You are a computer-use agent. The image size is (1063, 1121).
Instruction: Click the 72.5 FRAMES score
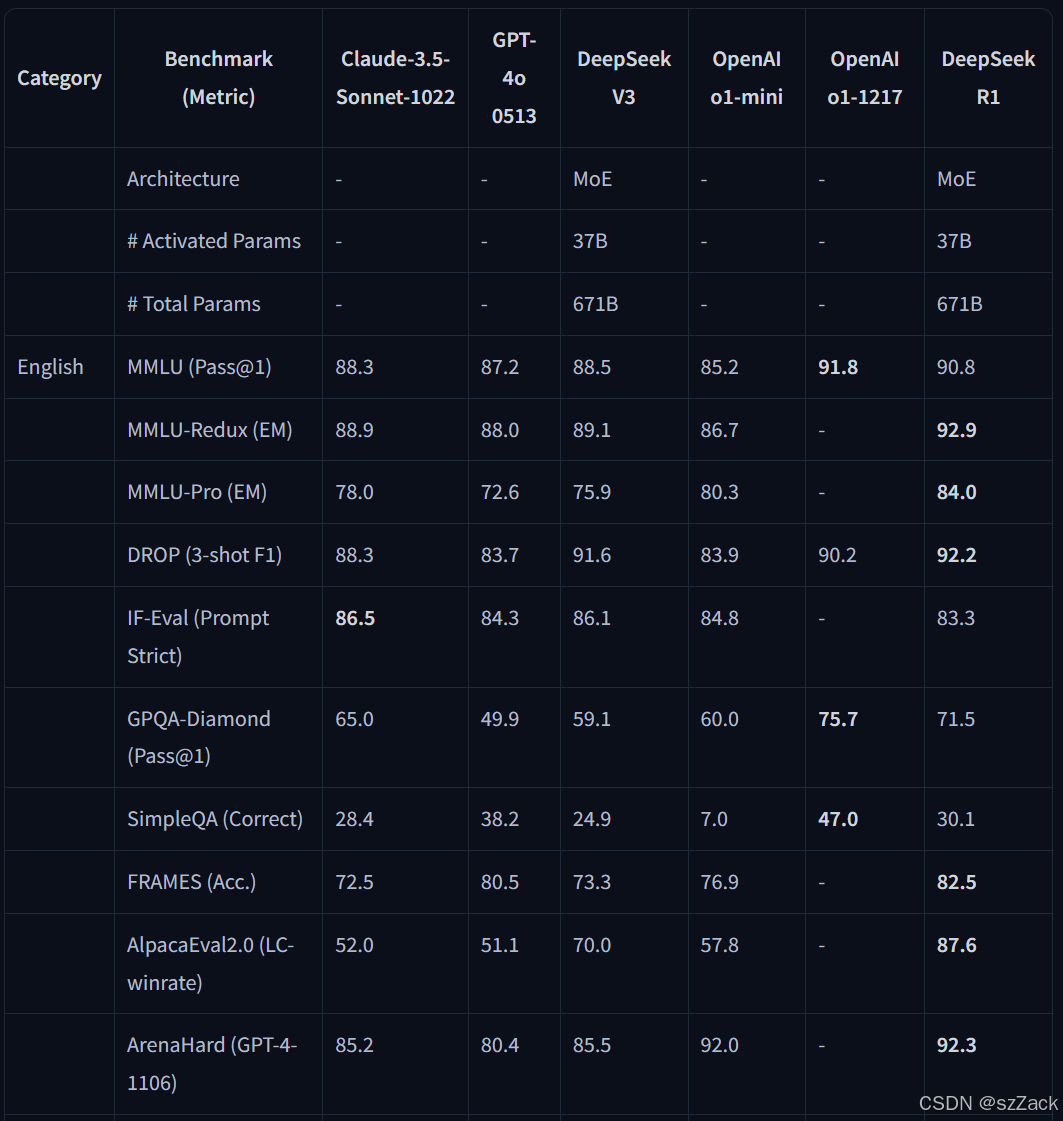click(354, 882)
